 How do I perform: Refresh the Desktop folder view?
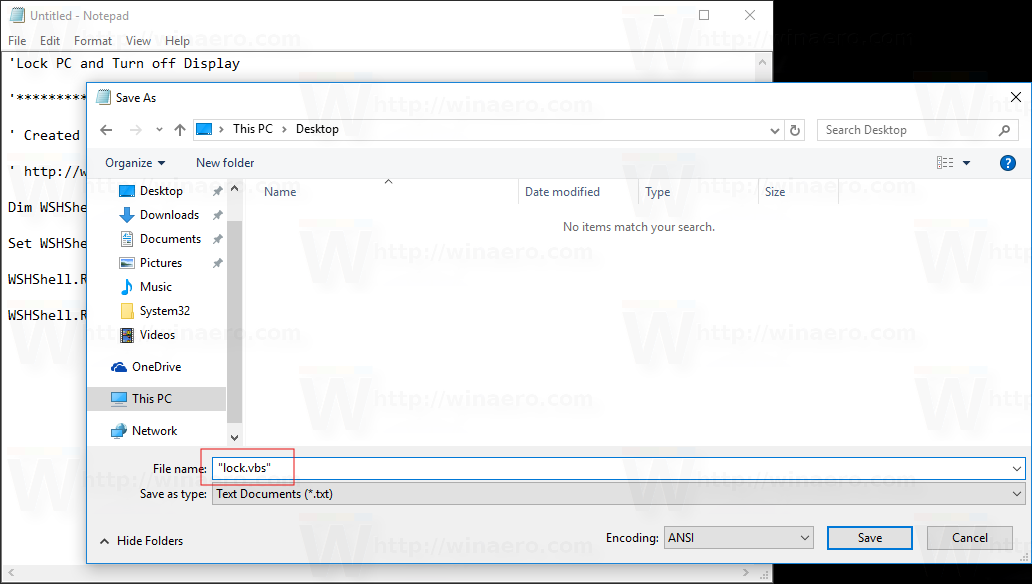795,129
